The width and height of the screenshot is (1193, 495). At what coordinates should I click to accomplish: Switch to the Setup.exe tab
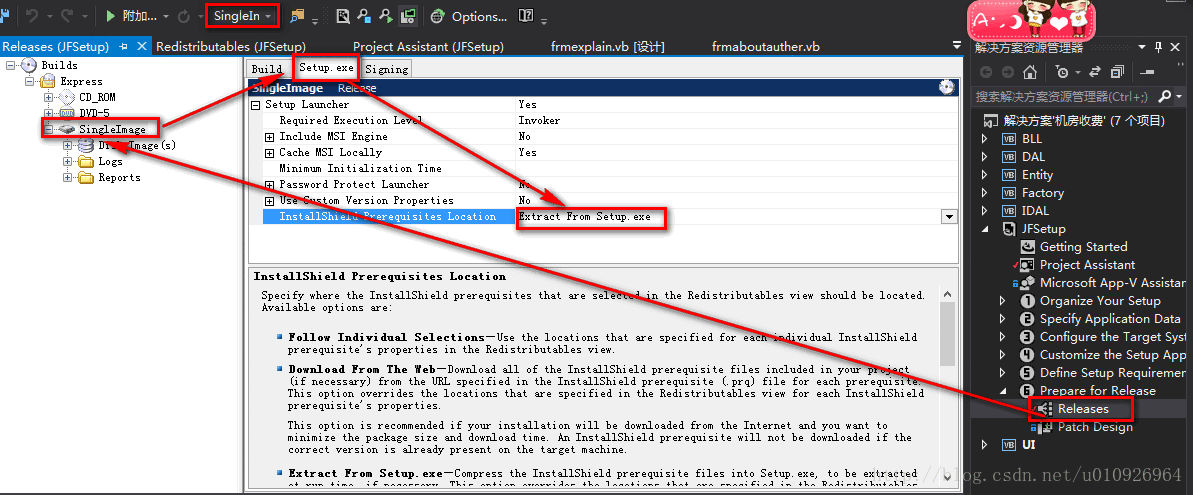tap(326, 68)
